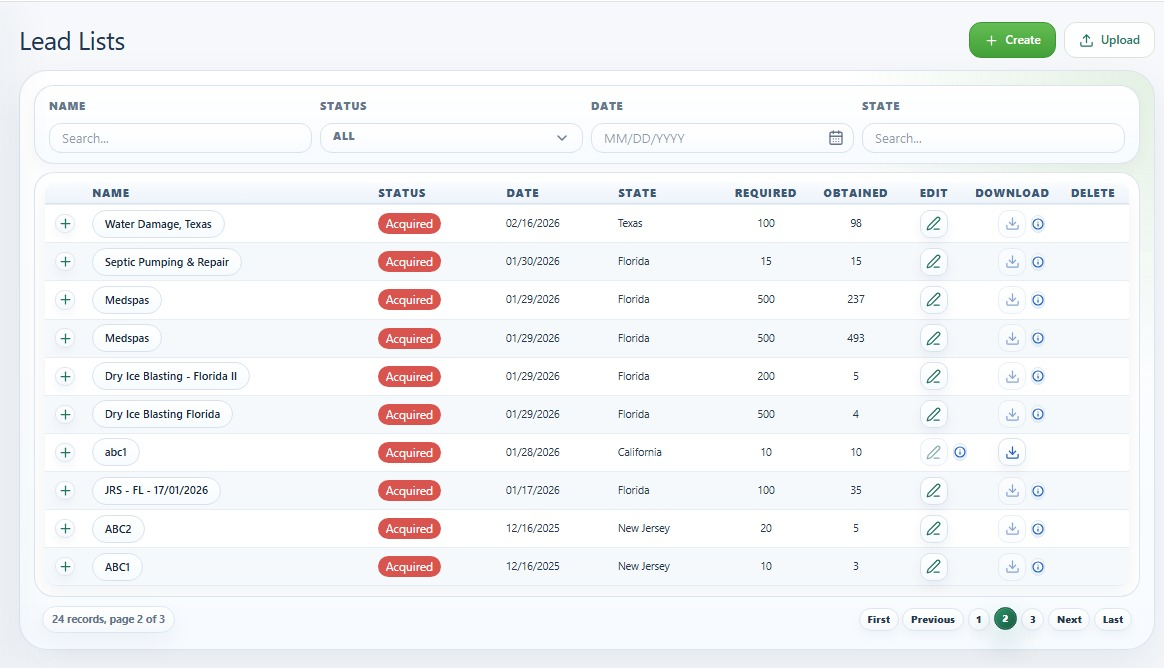The image size is (1164, 668).
Task: Edit the Water Damage, Texas list
Action: click(x=933, y=223)
